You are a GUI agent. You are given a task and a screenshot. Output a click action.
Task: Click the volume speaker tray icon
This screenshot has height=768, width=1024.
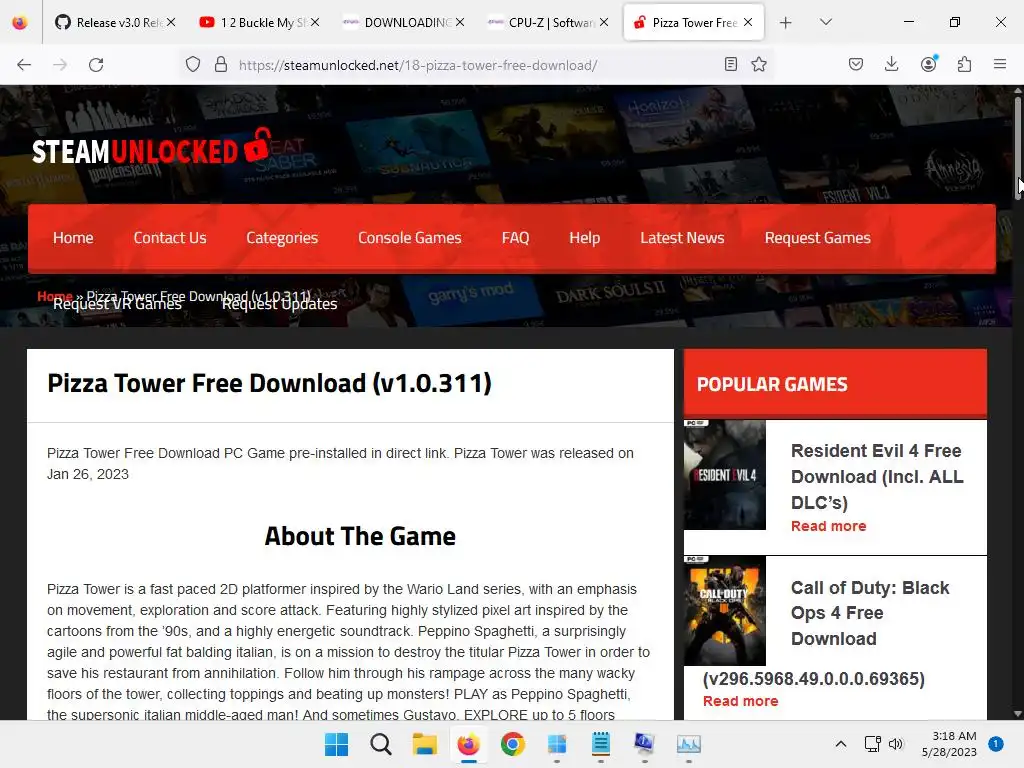pos(895,744)
